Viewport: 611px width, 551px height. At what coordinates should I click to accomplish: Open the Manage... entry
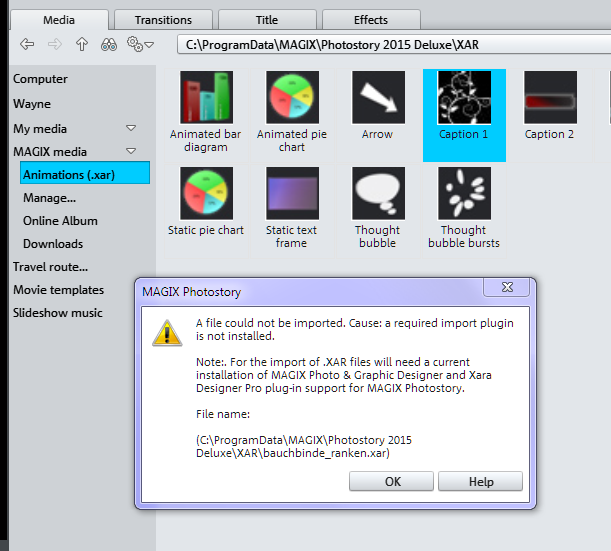pyautogui.click(x=49, y=198)
